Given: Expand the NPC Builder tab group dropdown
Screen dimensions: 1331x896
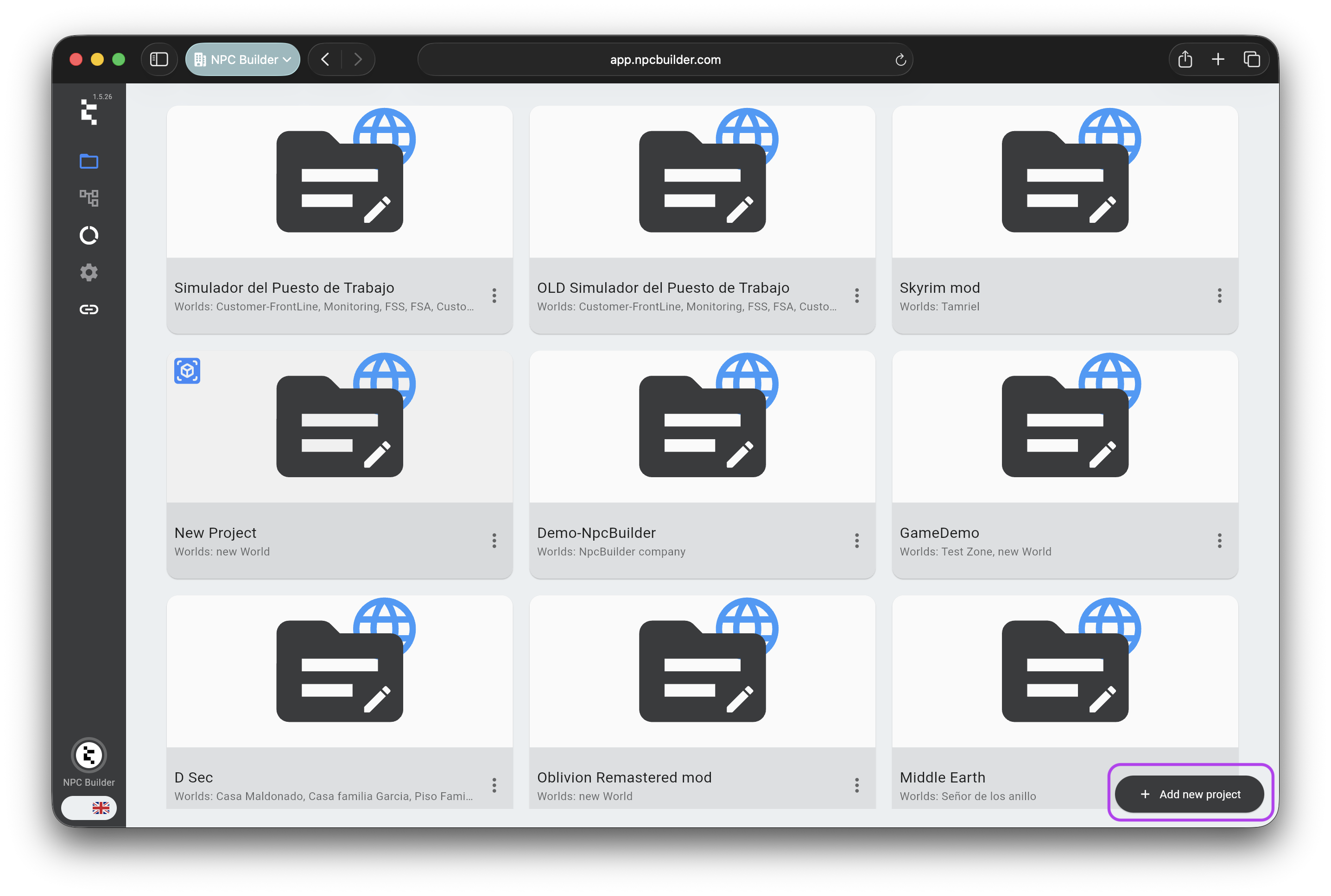Looking at the screenshot, I should 243,59.
